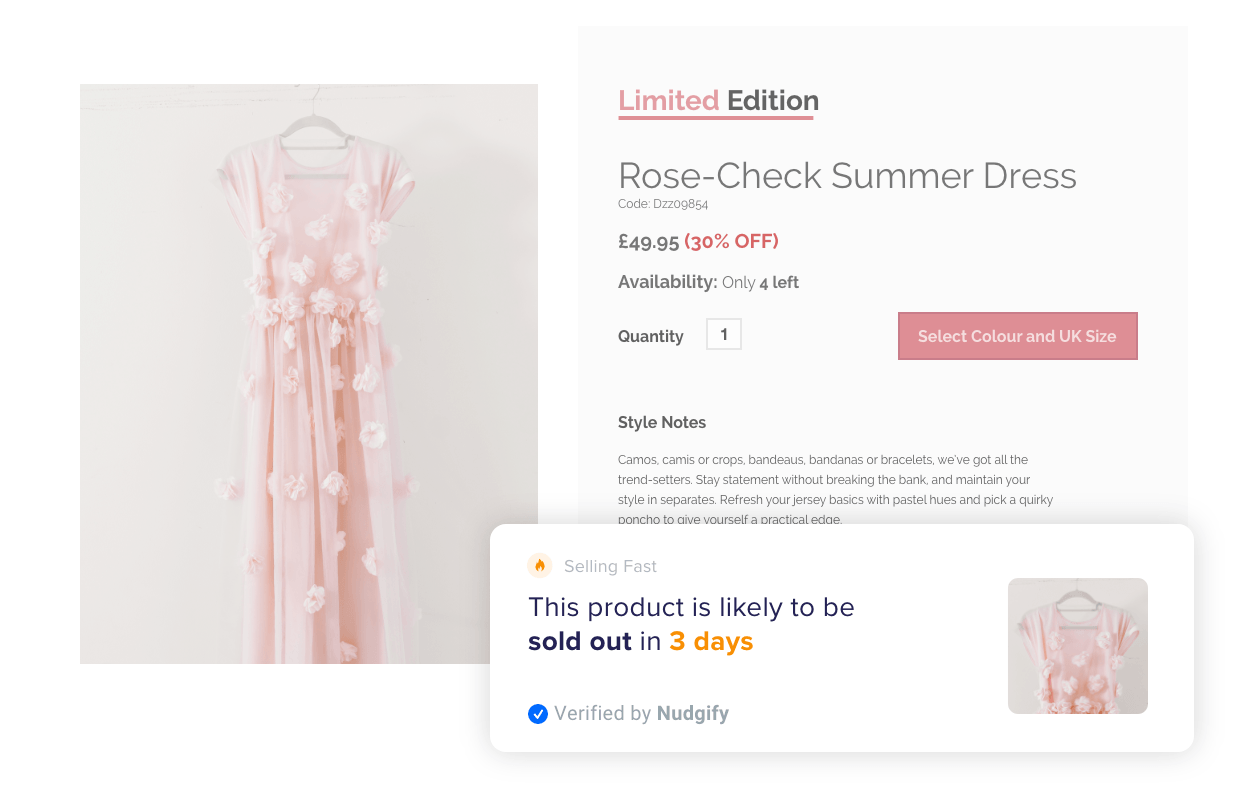The height and width of the screenshot is (792, 1234).
Task: Click the £49.95 price
Action: point(648,242)
